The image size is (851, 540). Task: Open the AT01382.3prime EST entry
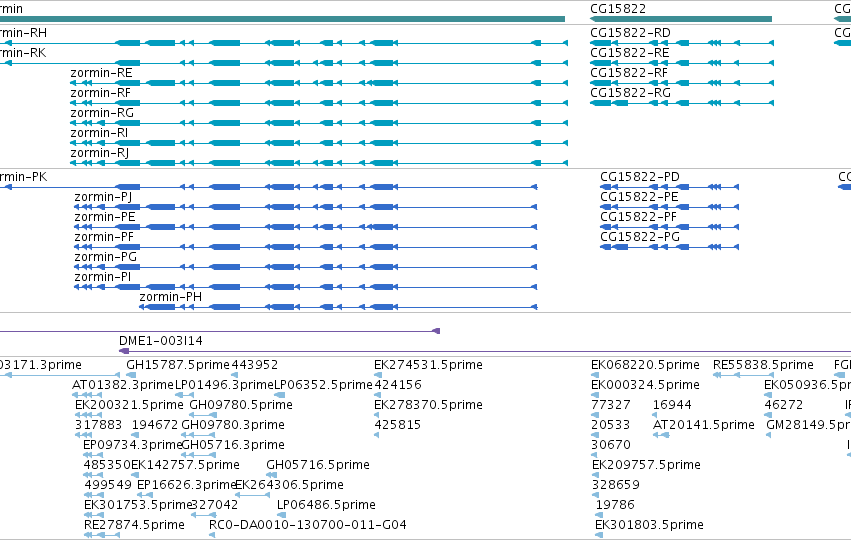[x=123, y=385]
